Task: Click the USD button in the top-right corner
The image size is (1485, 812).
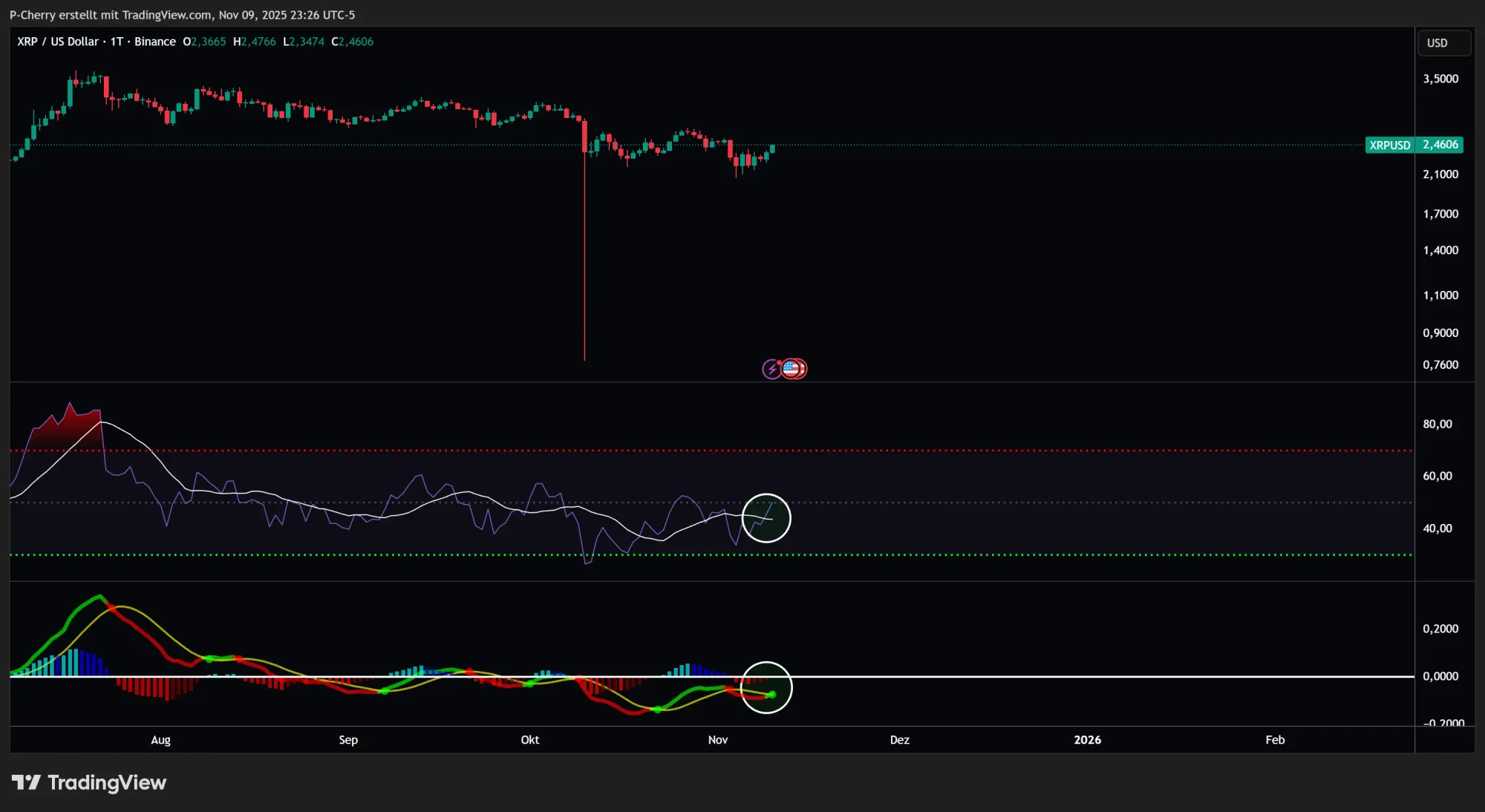Action: pos(1443,42)
